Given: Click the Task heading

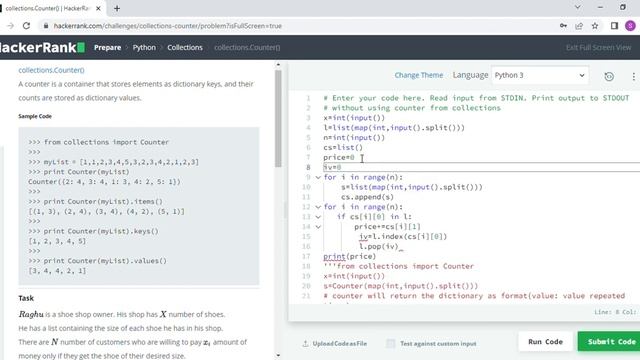Looking at the screenshot, I should pyautogui.click(x=26, y=298).
